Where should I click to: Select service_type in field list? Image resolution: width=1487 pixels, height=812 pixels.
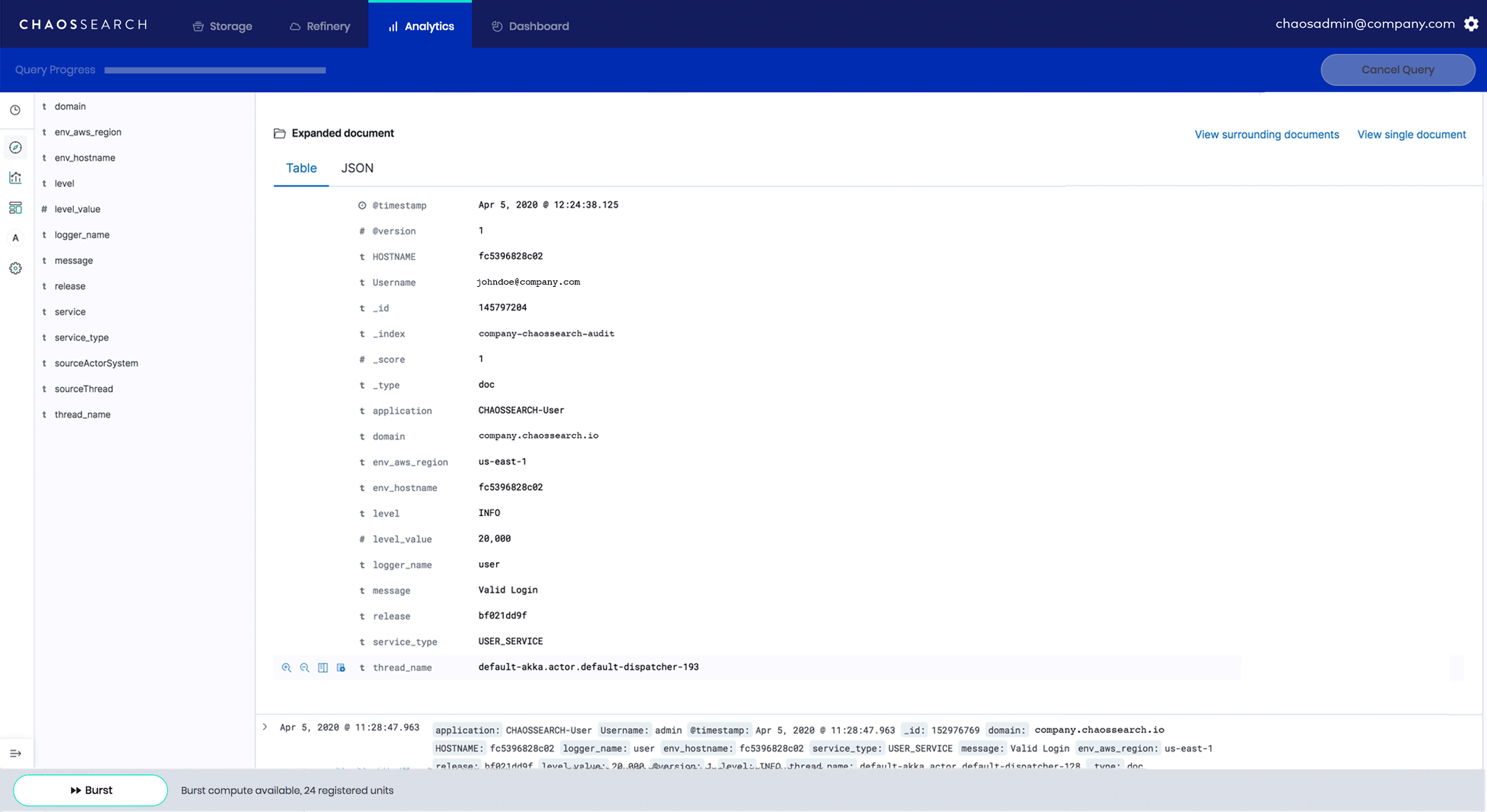[82, 337]
